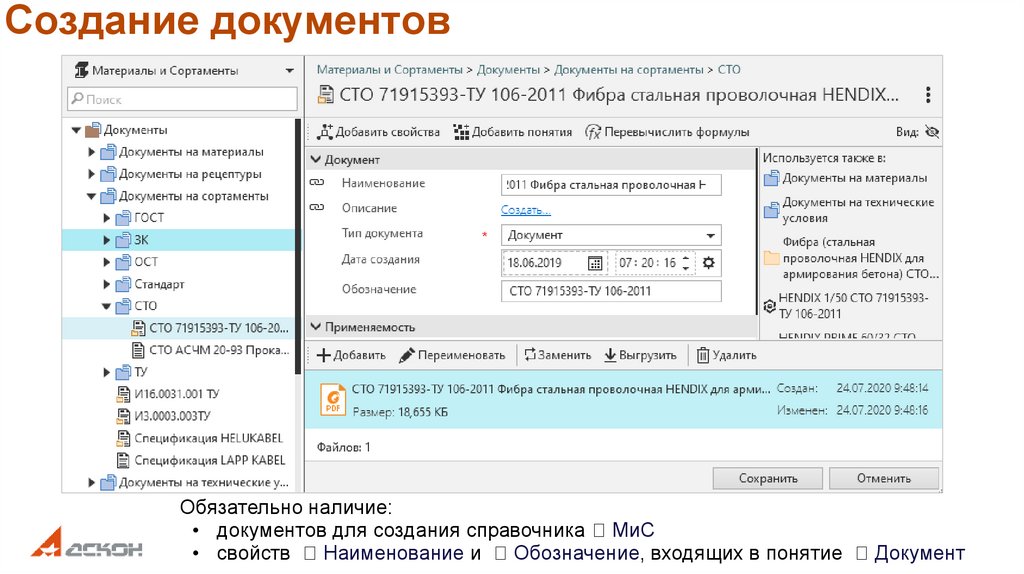
Task: Click the time spinner arrows
Action: tap(686, 263)
